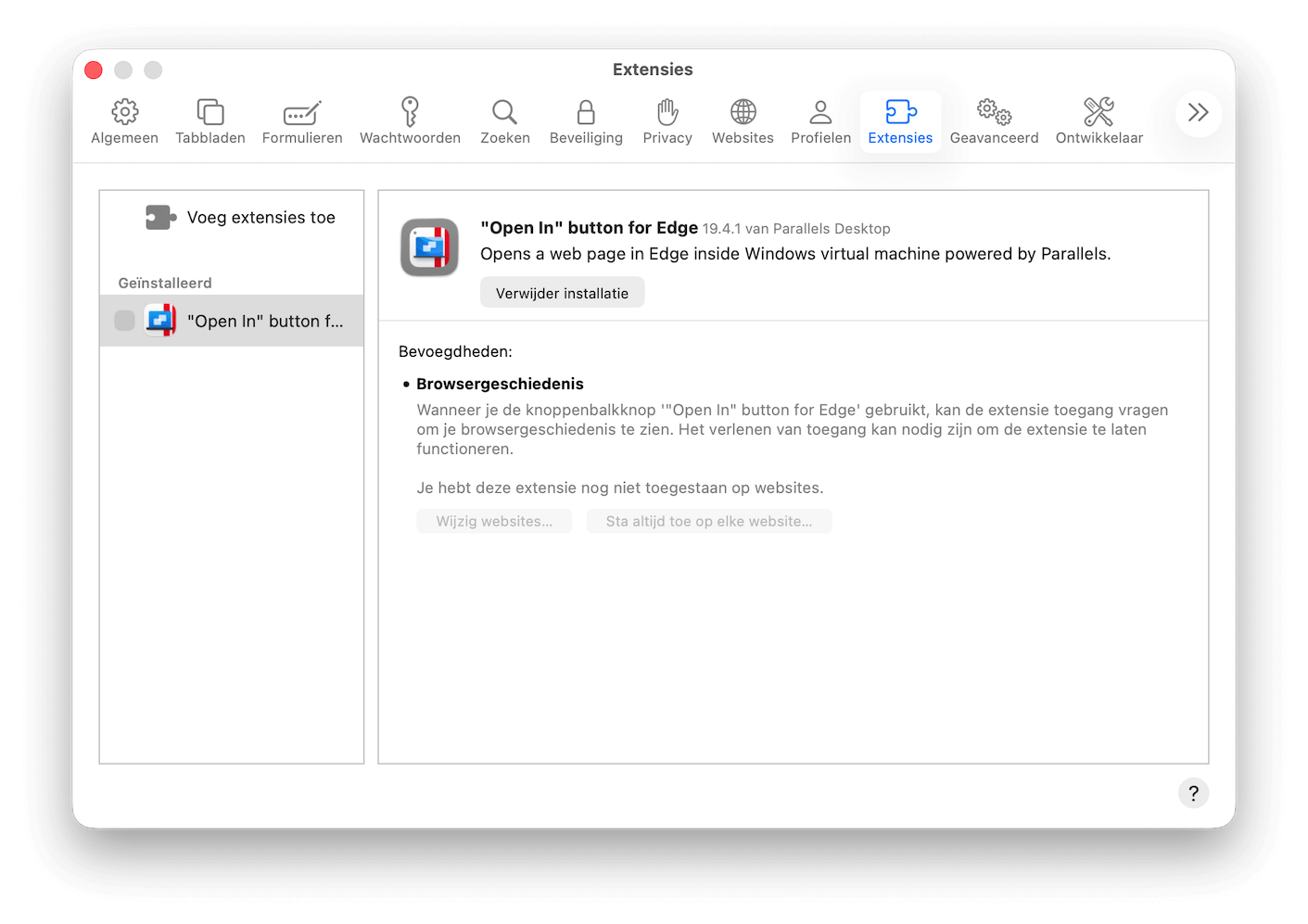Image resolution: width=1308 pixels, height=924 pixels.
Task: Open the Tabbladen preferences icon
Action: (210, 112)
